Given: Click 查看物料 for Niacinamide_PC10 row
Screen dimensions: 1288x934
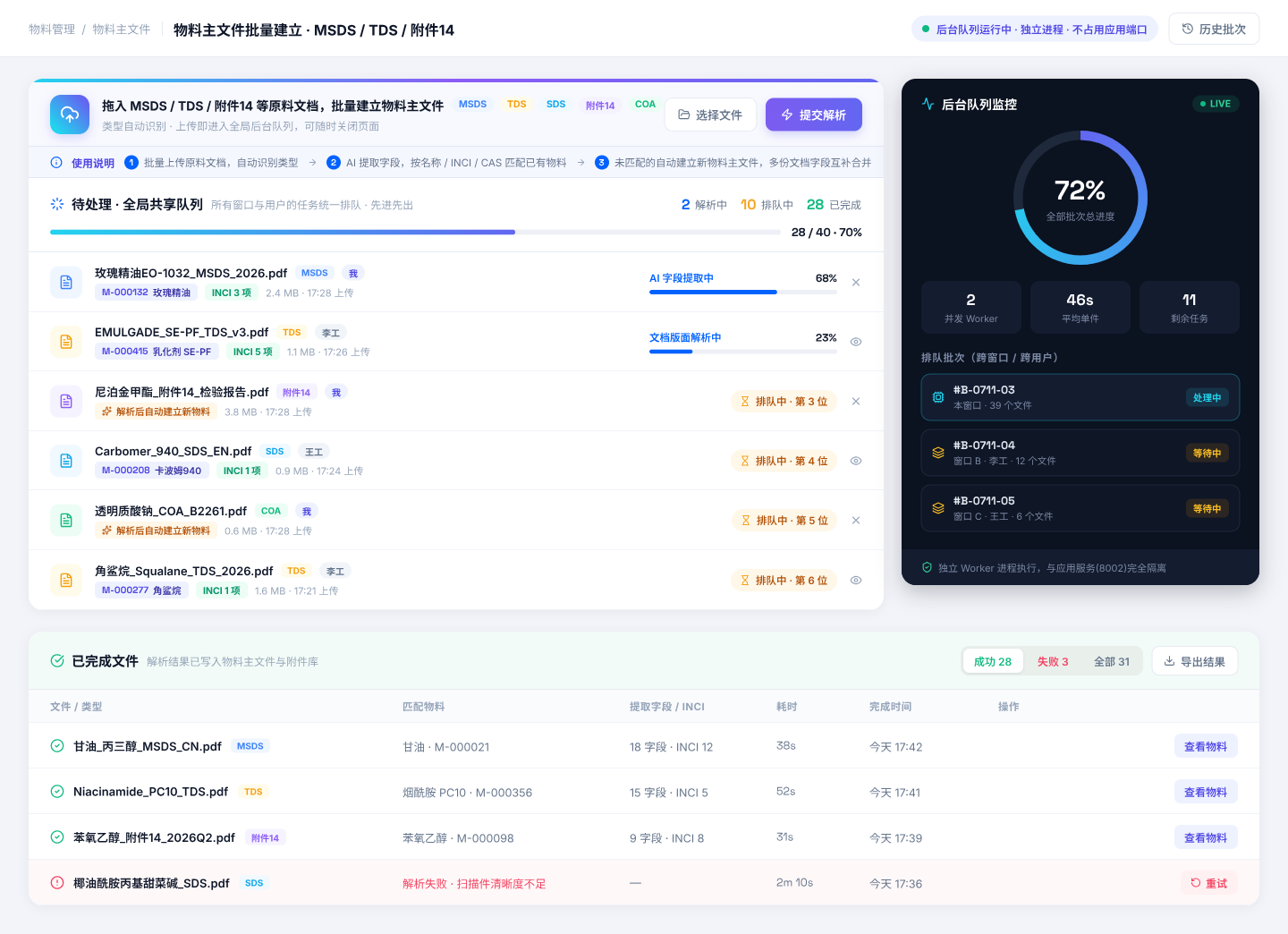Looking at the screenshot, I should (x=1206, y=792).
